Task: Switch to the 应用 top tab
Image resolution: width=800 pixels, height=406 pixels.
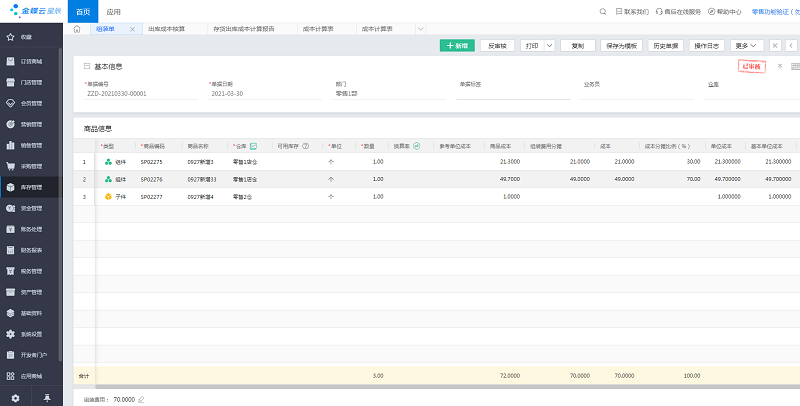Action: point(114,12)
